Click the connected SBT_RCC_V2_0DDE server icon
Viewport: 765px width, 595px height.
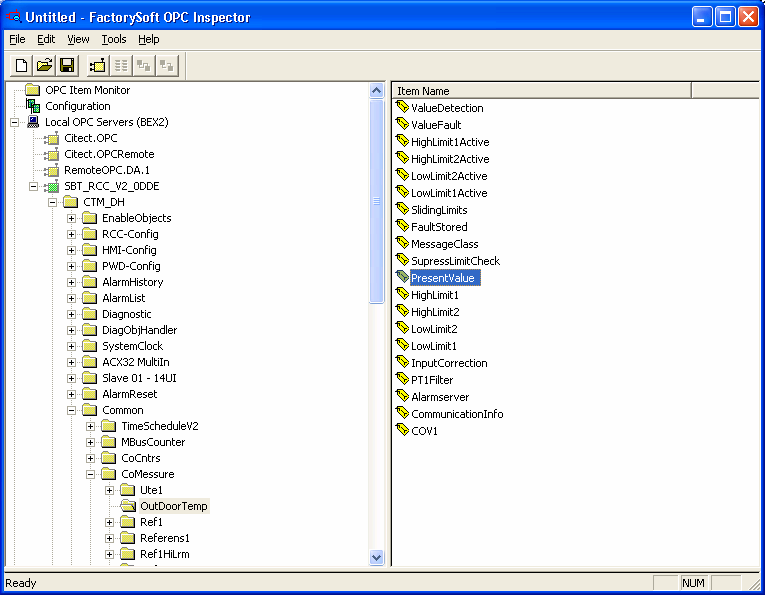pyautogui.click(x=52, y=186)
